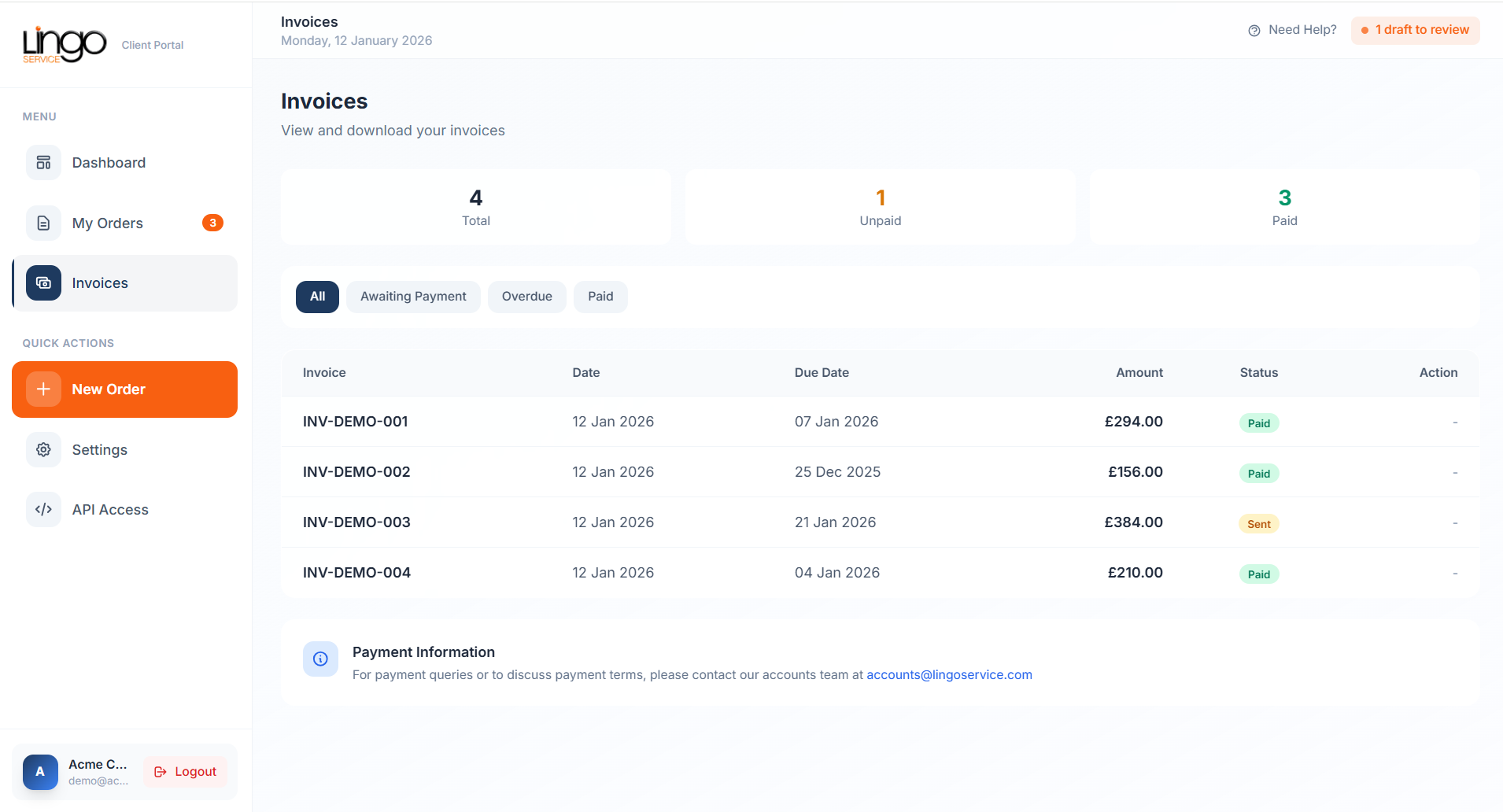Select the Unpaid summary card
Image resolution: width=1503 pixels, height=812 pixels.
tap(880, 206)
